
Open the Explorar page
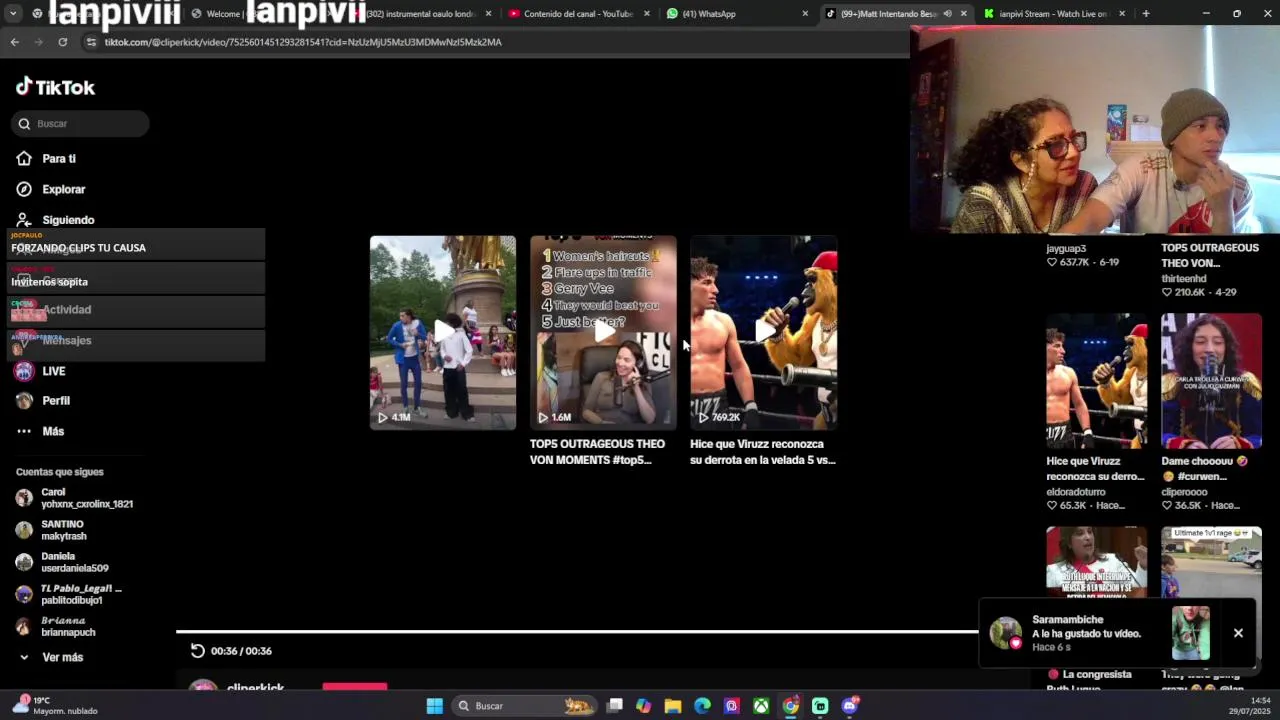[x=64, y=189]
